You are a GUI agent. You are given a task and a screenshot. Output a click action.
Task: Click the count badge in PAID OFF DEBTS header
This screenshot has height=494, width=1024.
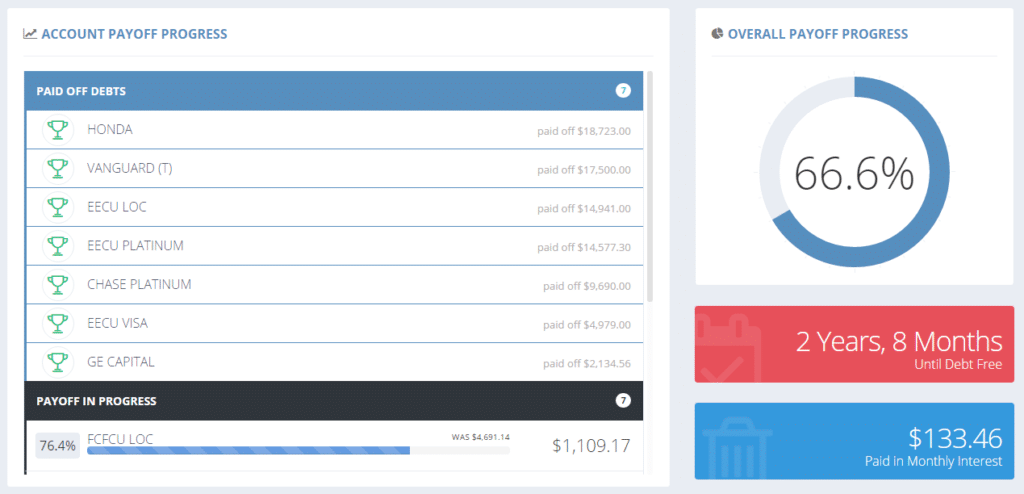click(x=623, y=91)
